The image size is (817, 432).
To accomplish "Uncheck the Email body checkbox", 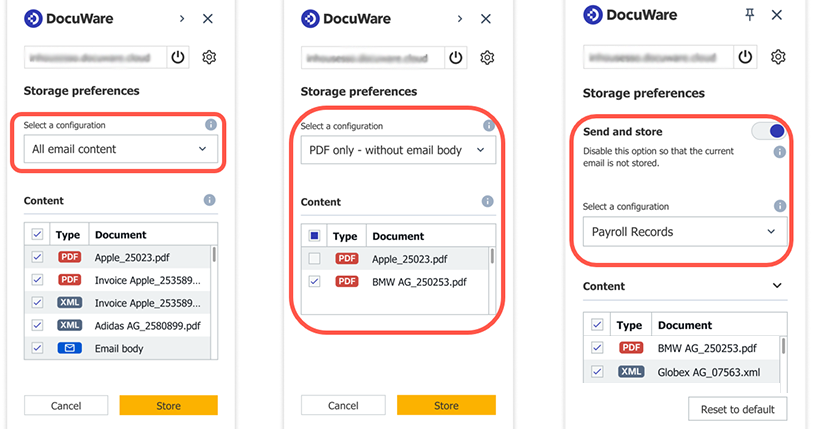I will pos(37,348).
